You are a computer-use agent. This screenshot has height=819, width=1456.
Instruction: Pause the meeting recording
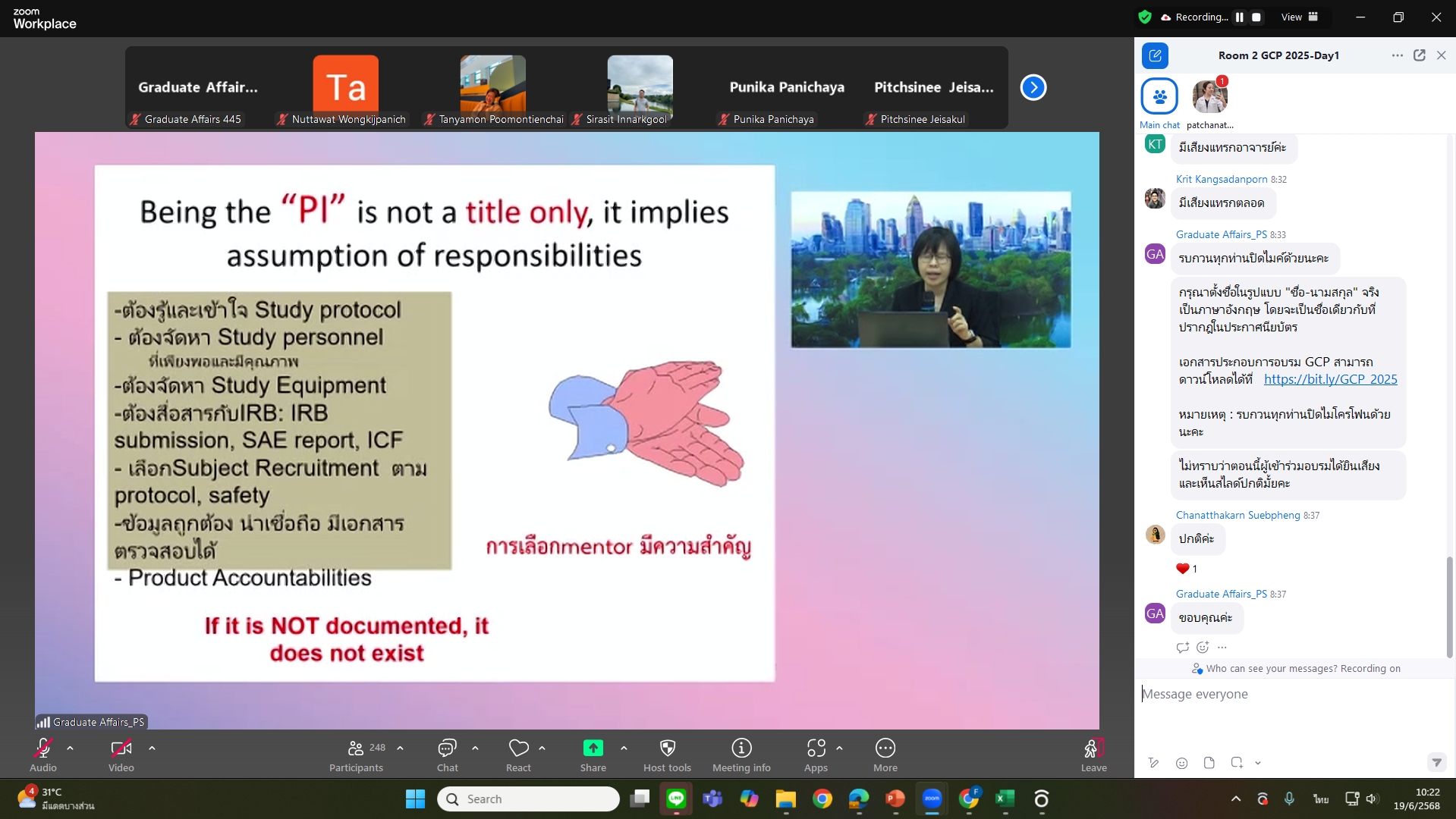pyautogui.click(x=1239, y=17)
